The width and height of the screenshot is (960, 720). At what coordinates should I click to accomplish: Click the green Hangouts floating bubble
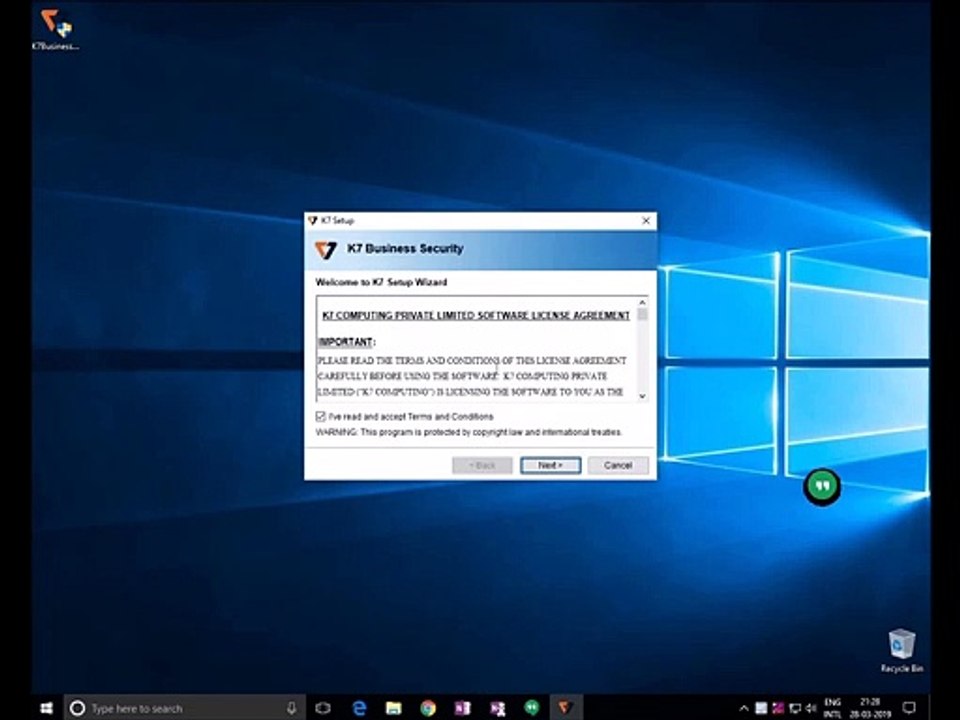[822, 487]
